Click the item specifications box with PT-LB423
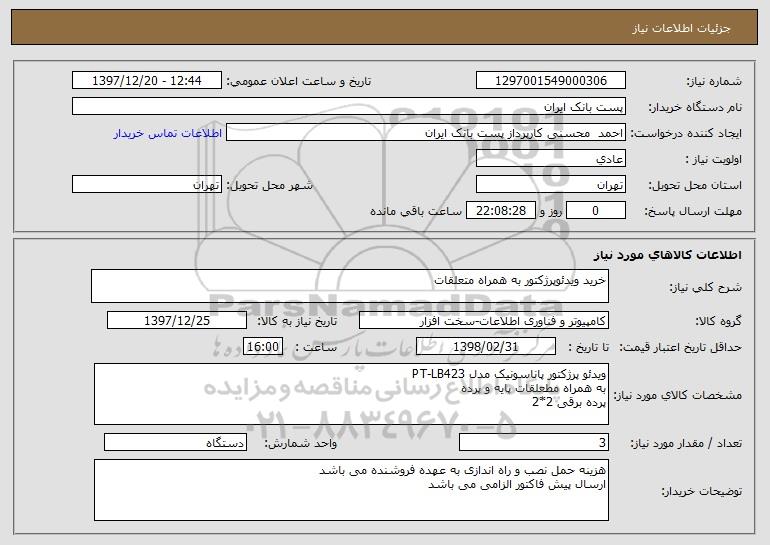The width and height of the screenshot is (770, 545). click(x=351, y=394)
